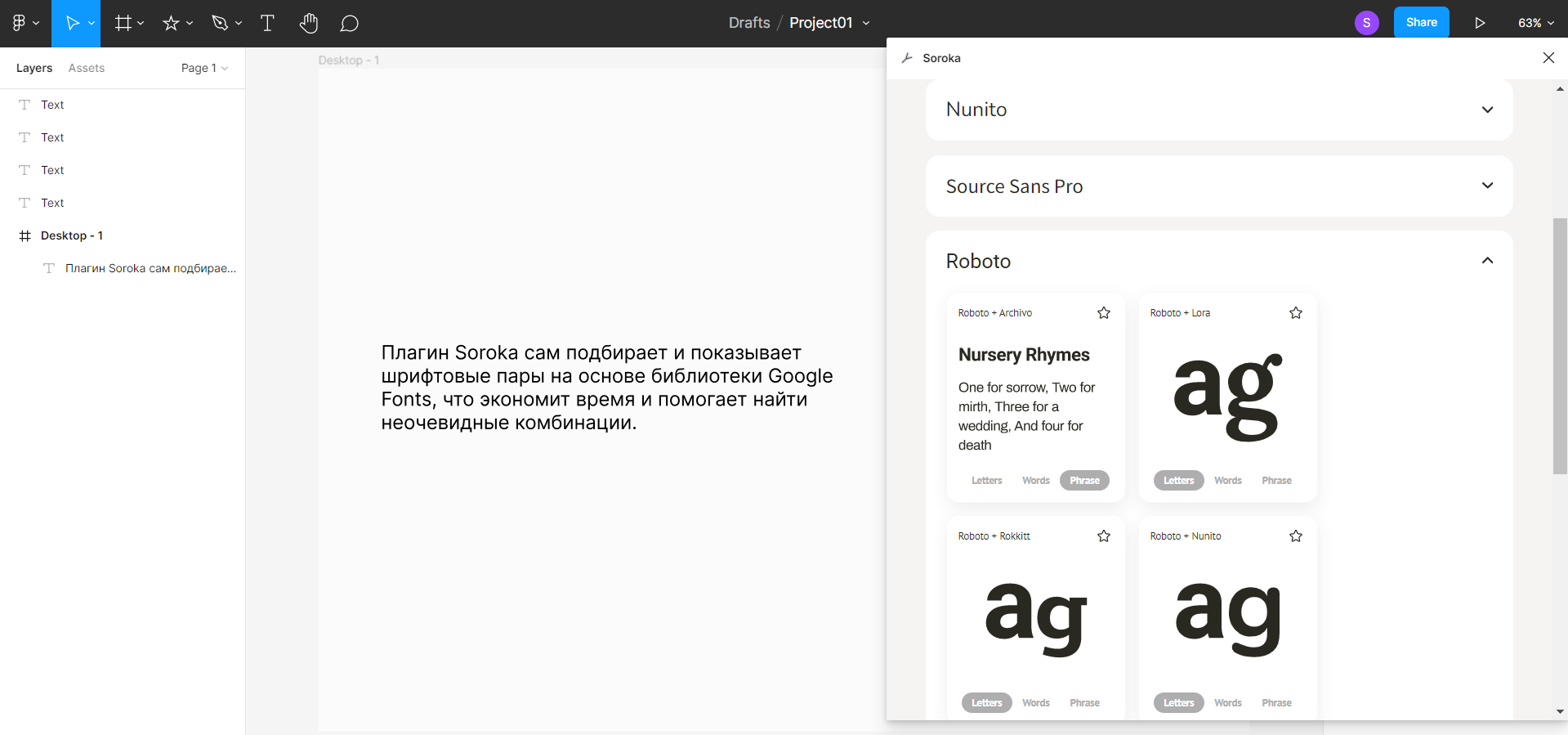The image size is (1568, 735).
Task: Favorite the Roboto + Rokkitt pair star
Action: [1104, 536]
